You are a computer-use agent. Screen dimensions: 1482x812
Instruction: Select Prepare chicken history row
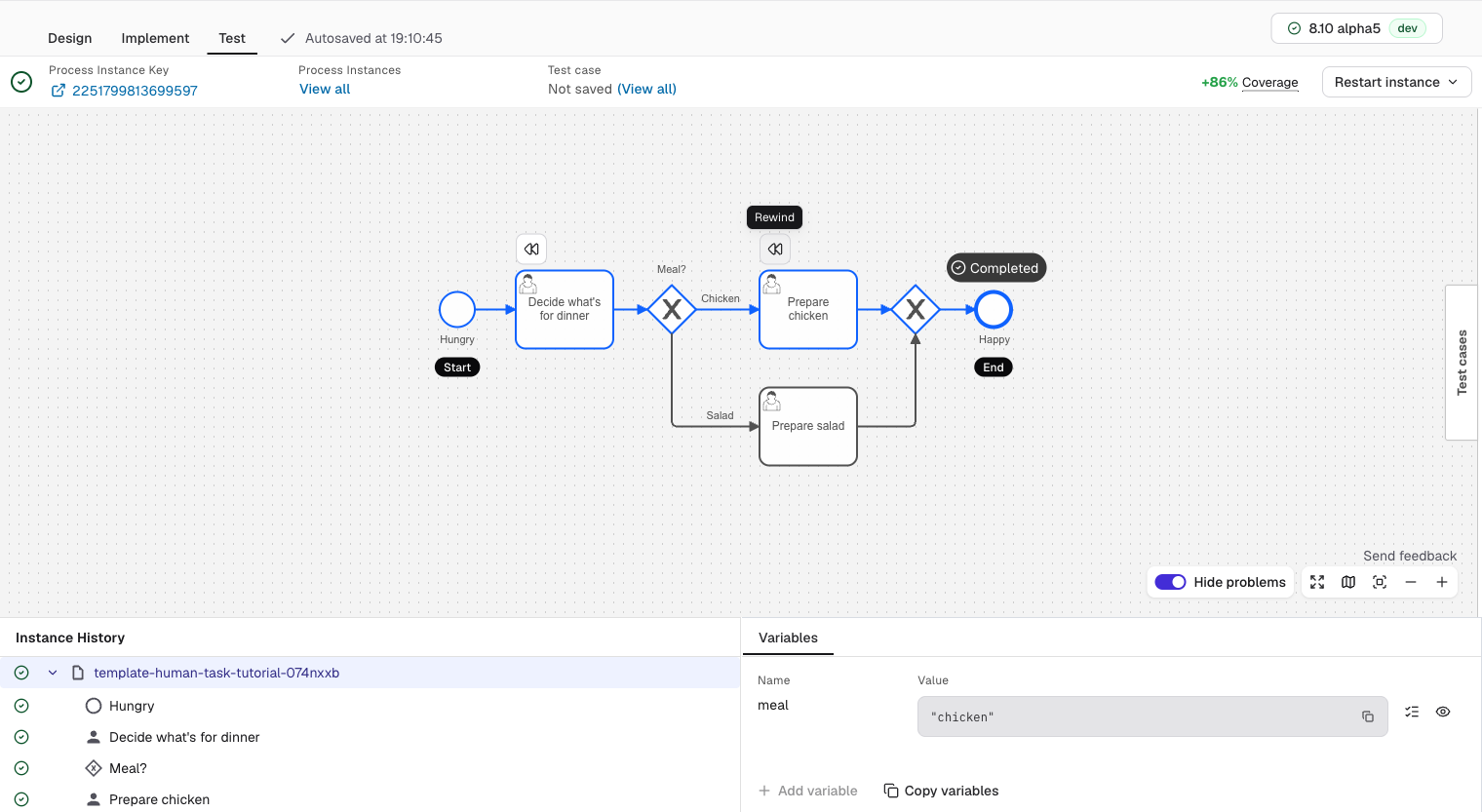click(x=370, y=799)
